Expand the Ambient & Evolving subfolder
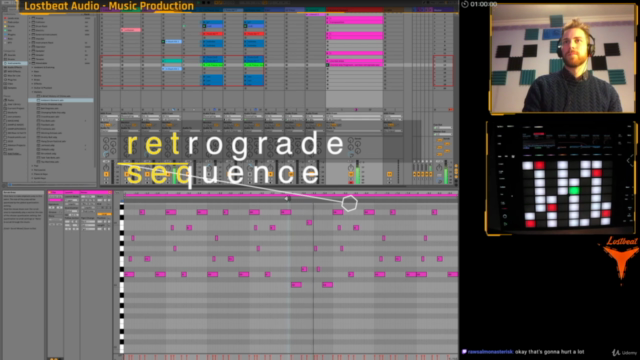This screenshot has height=360, width=640. (x=32, y=67)
